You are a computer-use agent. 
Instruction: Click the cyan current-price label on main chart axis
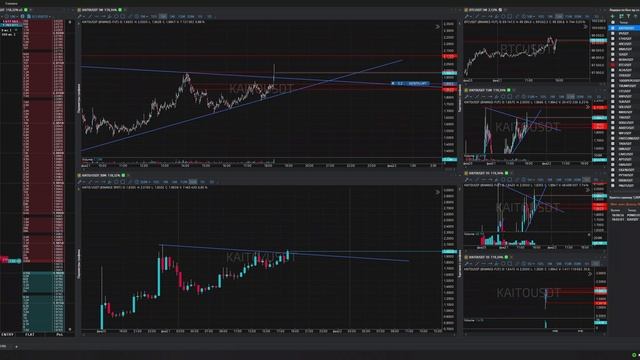click(449, 73)
